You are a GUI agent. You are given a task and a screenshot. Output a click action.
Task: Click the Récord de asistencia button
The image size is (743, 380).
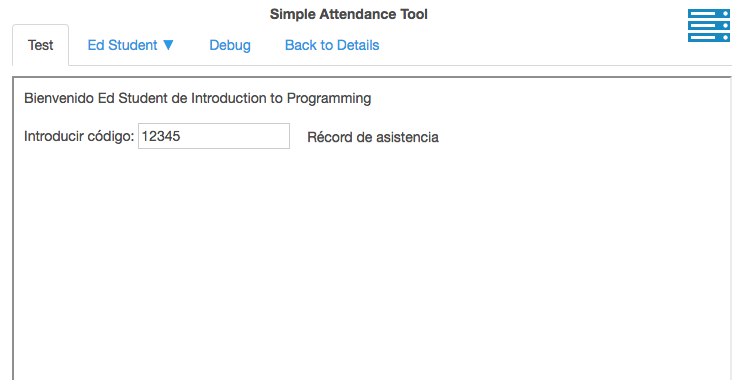click(x=373, y=137)
